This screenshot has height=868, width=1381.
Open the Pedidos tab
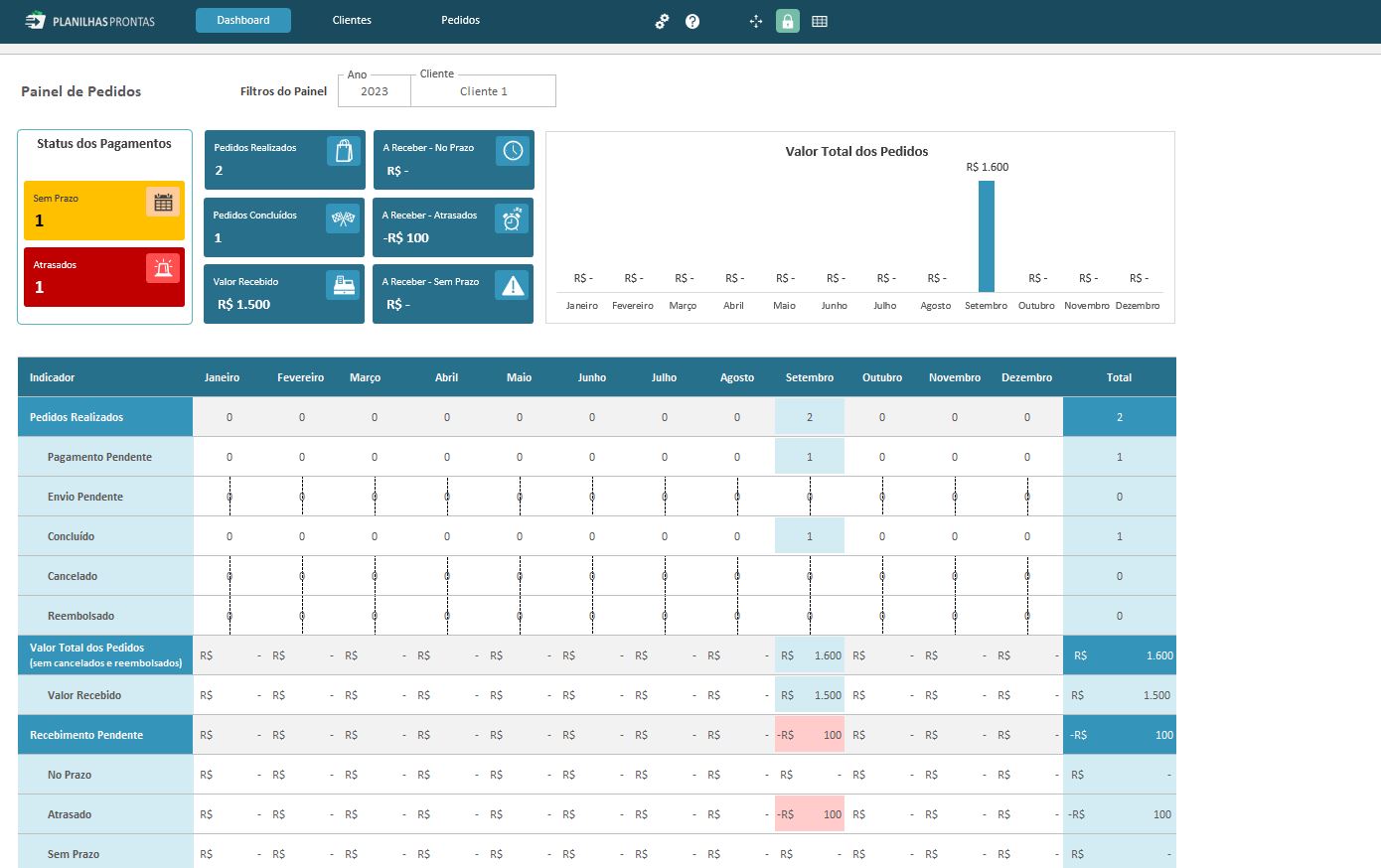pyautogui.click(x=460, y=20)
